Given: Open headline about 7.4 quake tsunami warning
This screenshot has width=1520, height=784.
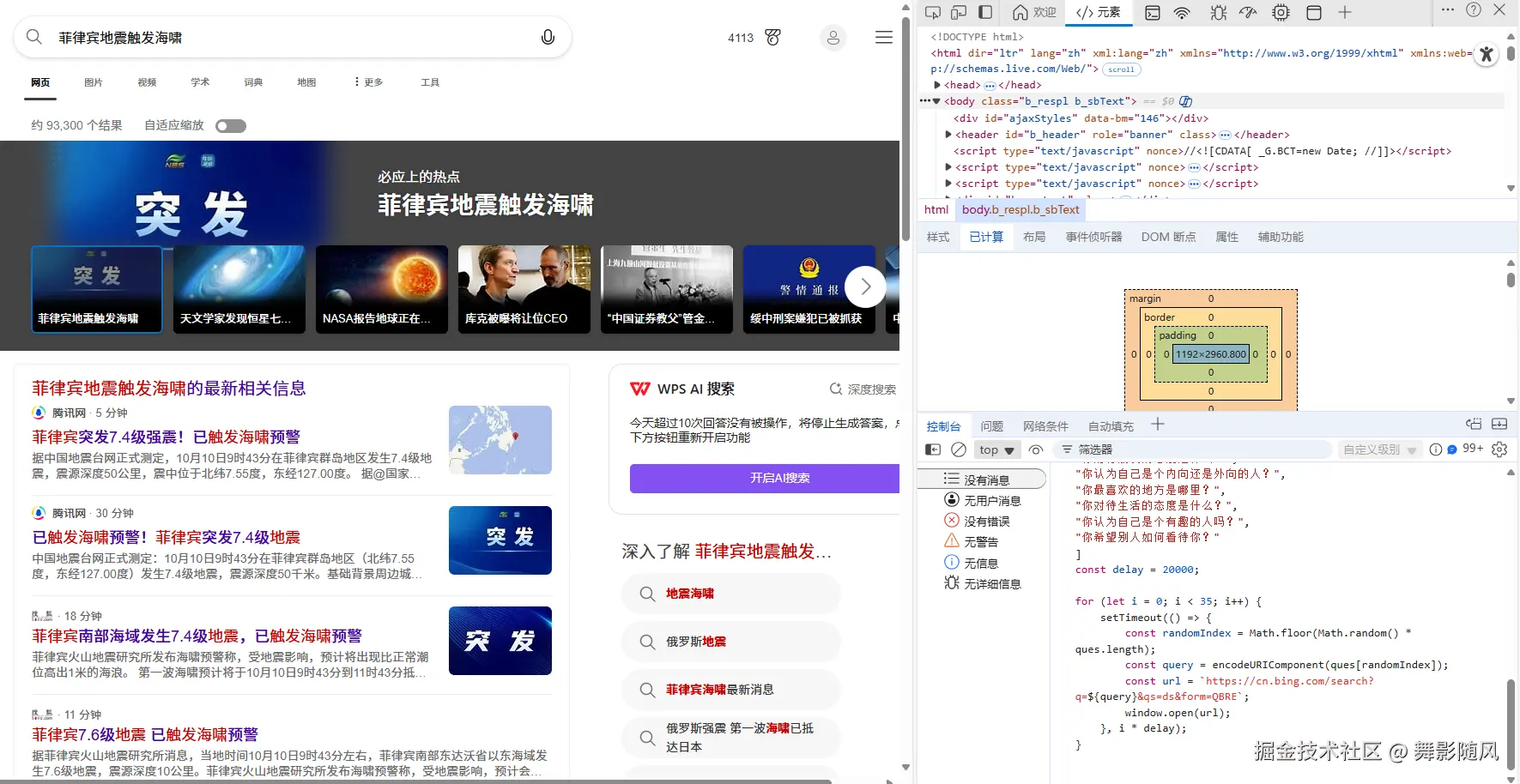Looking at the screenshot, I should (x=167, y=437).
